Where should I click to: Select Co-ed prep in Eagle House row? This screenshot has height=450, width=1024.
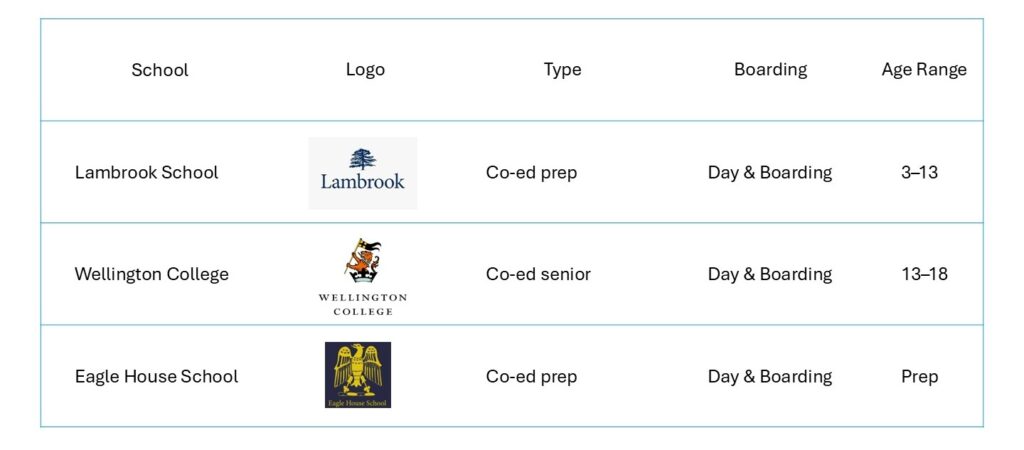tap(531, 377)
